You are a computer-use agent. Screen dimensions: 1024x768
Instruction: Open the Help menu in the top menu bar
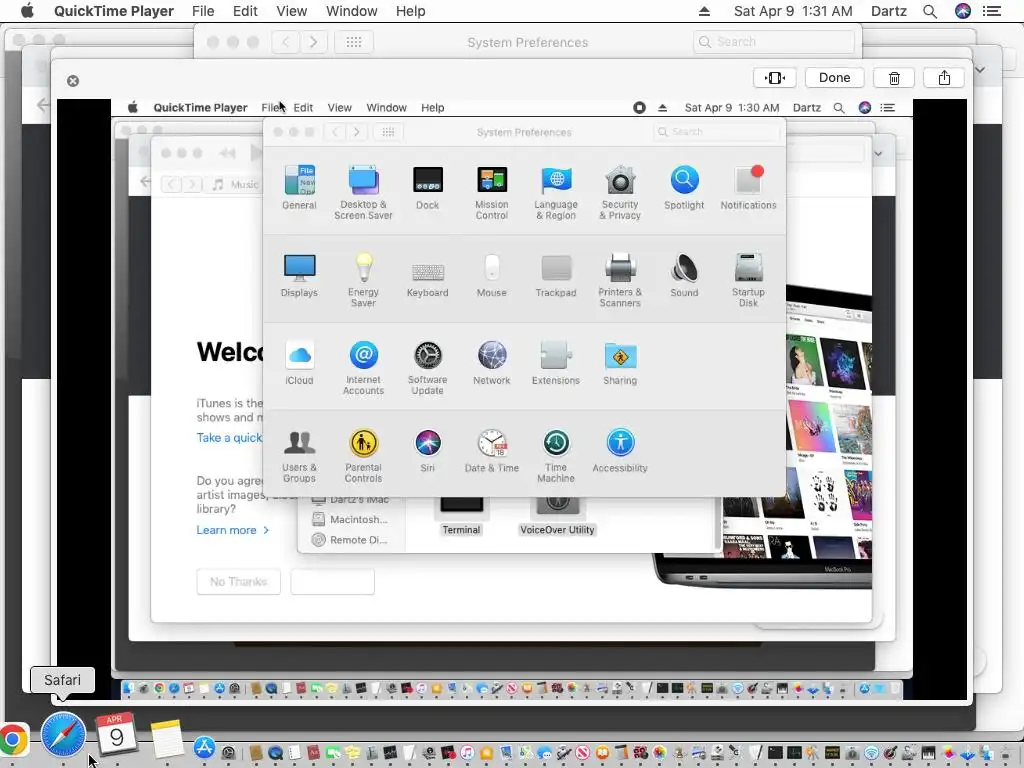[410, 11]
